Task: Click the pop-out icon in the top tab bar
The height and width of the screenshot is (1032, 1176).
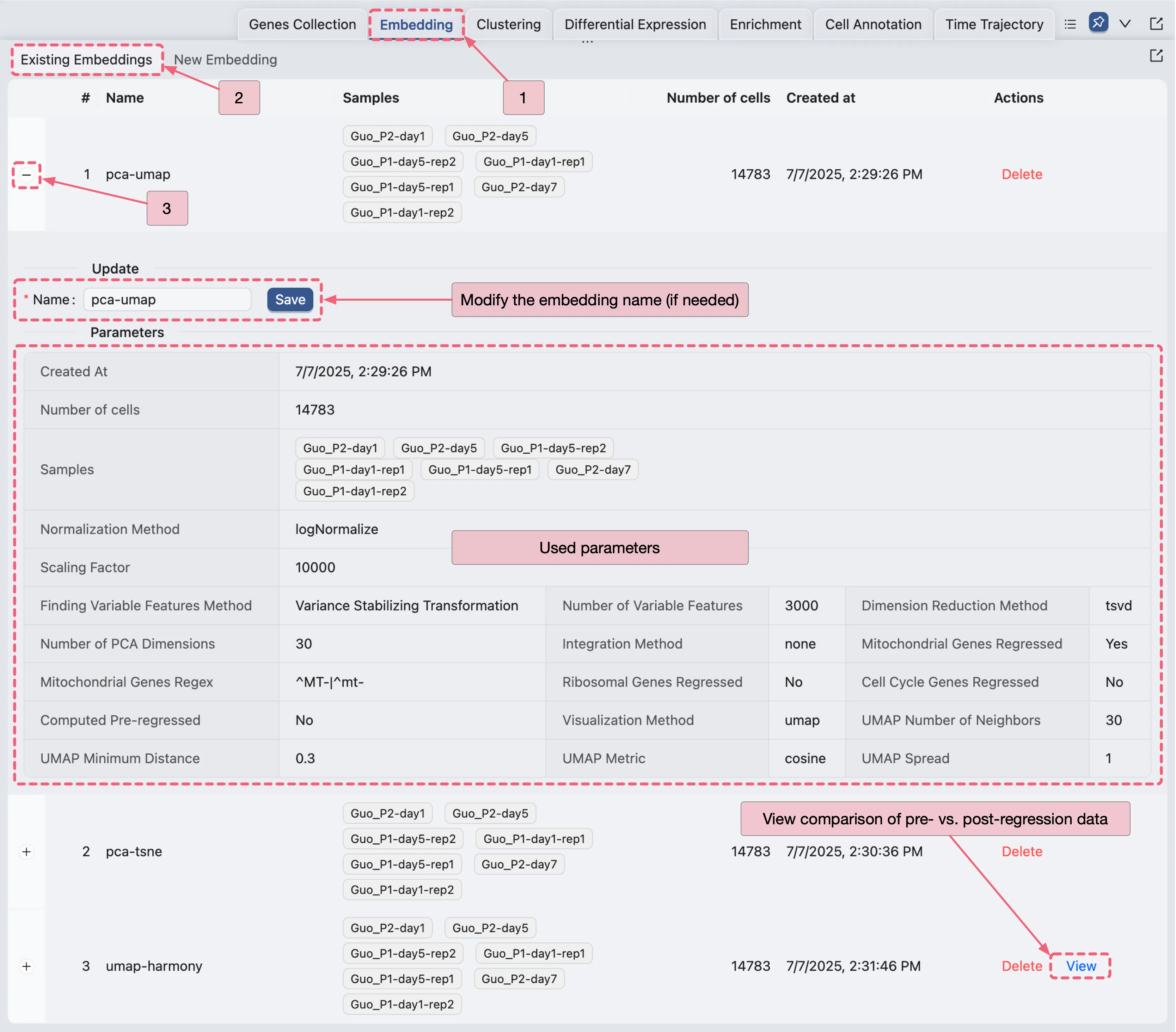Action: [1155, 24]
